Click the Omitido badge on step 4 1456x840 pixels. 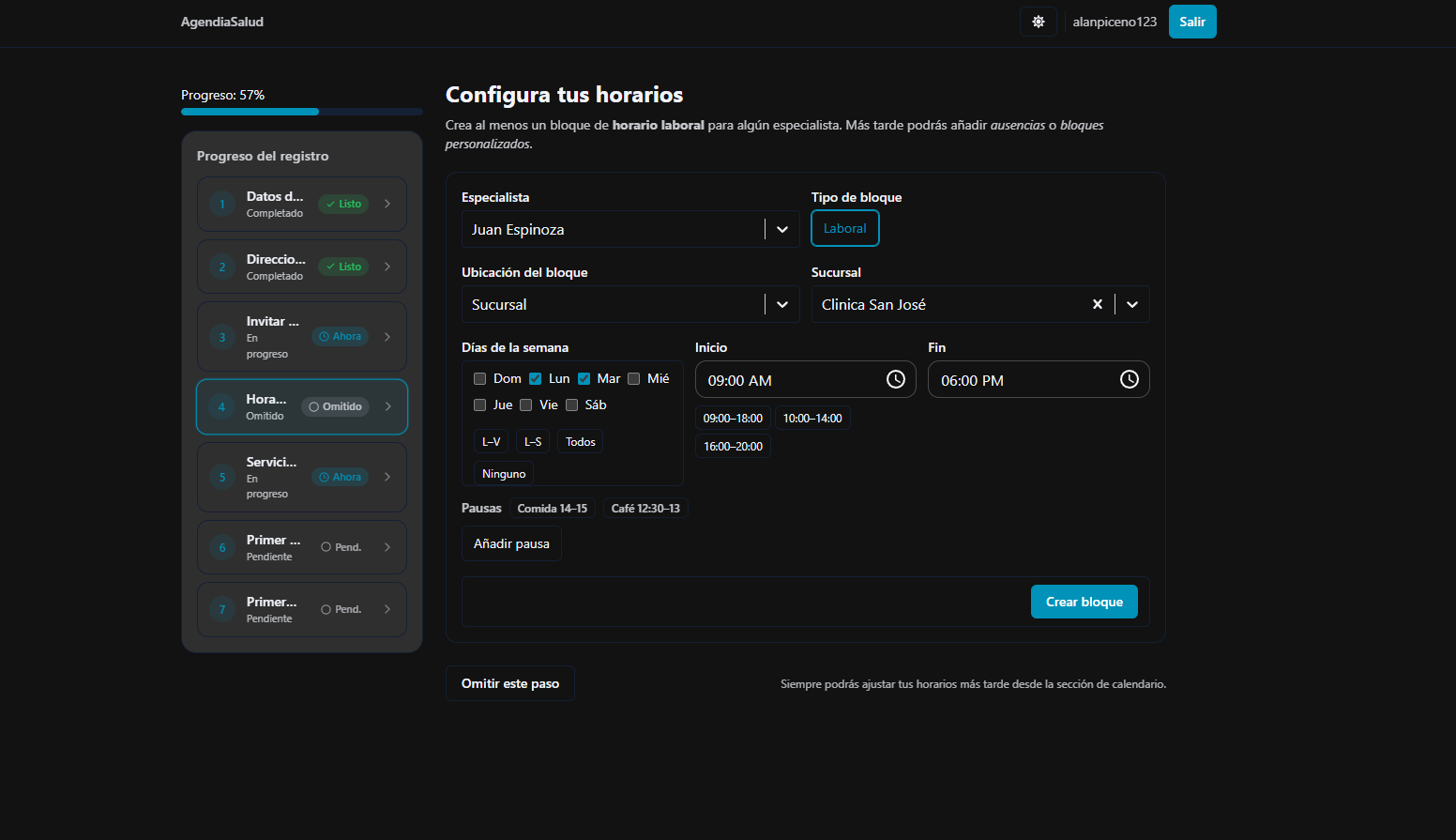[x=335, y=406]
